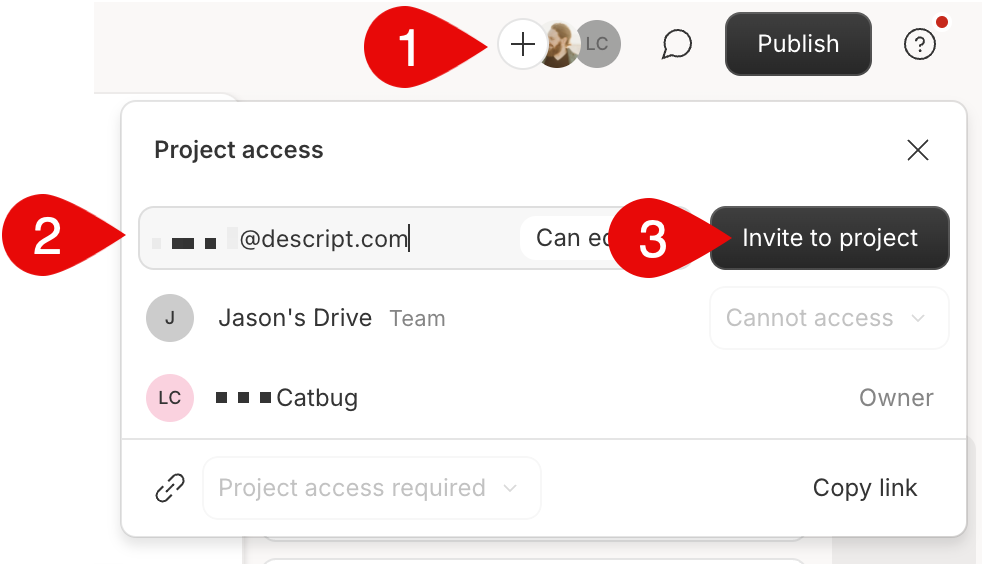This screenshot has height=564, width=982.
Task: Open the comments speech bubble icon
Action: [x=677, y=44]
